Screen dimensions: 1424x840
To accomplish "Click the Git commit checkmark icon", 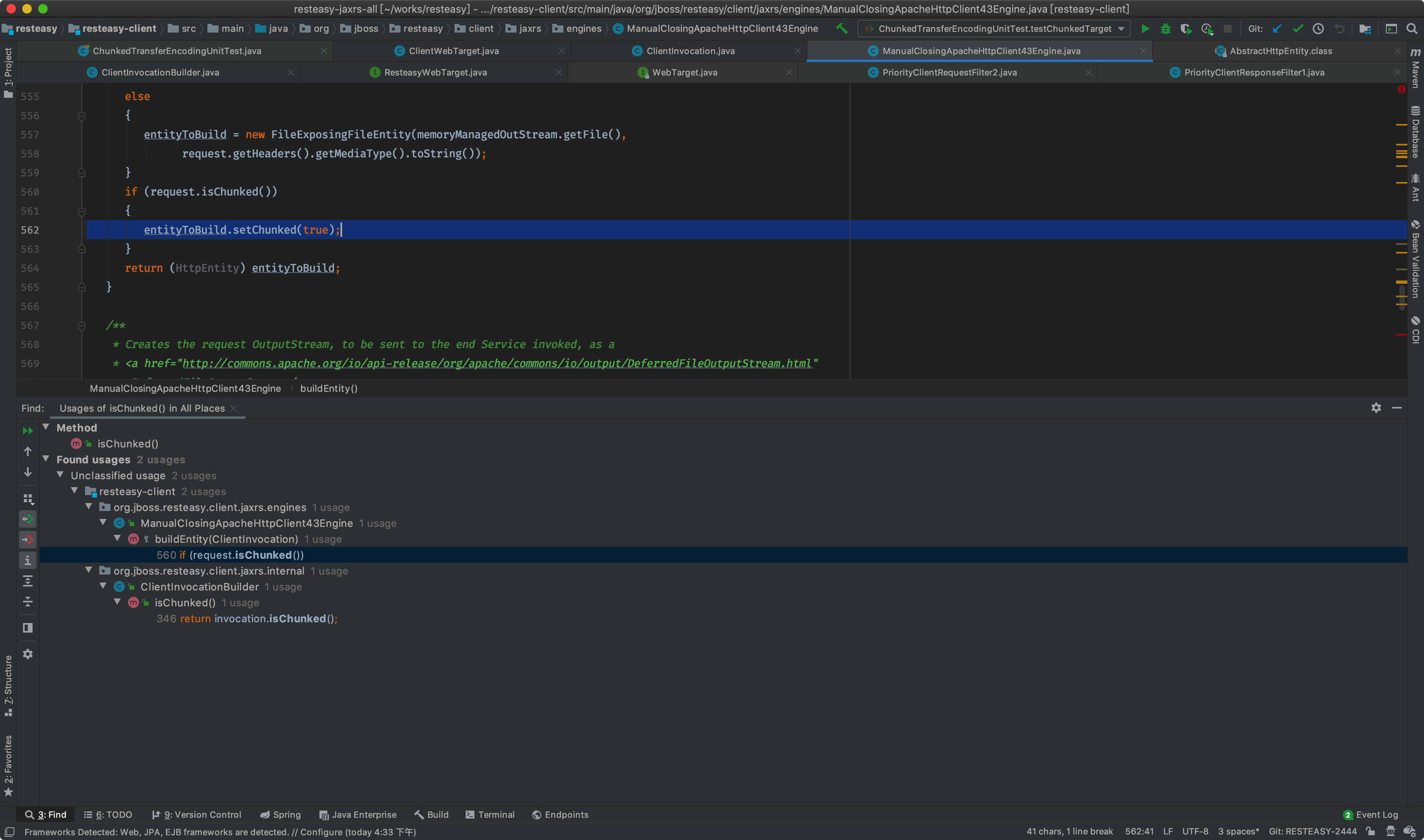I will [x=1298, y=29].
